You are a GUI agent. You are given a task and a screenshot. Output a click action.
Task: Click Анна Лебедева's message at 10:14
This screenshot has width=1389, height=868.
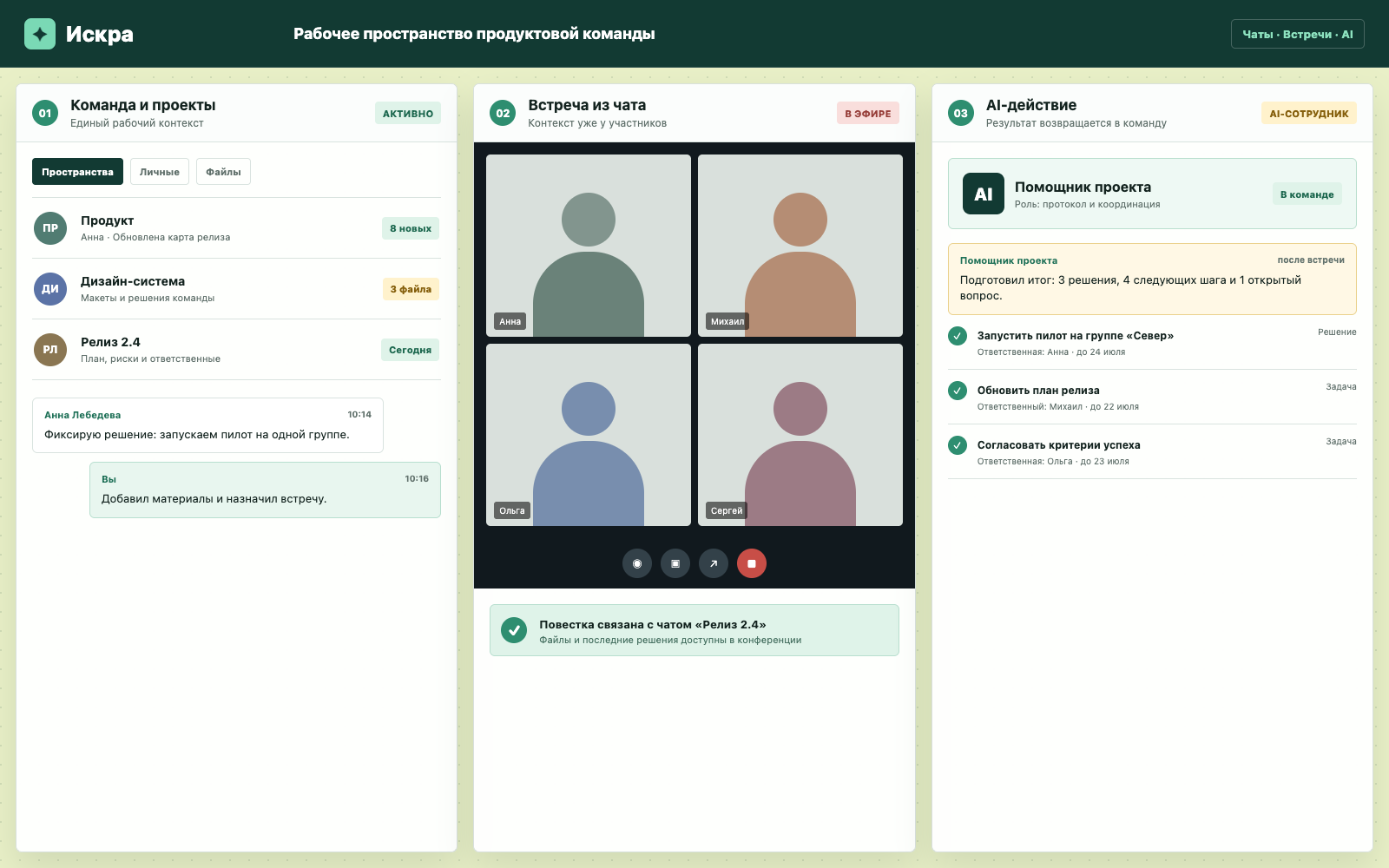(207, 425)
